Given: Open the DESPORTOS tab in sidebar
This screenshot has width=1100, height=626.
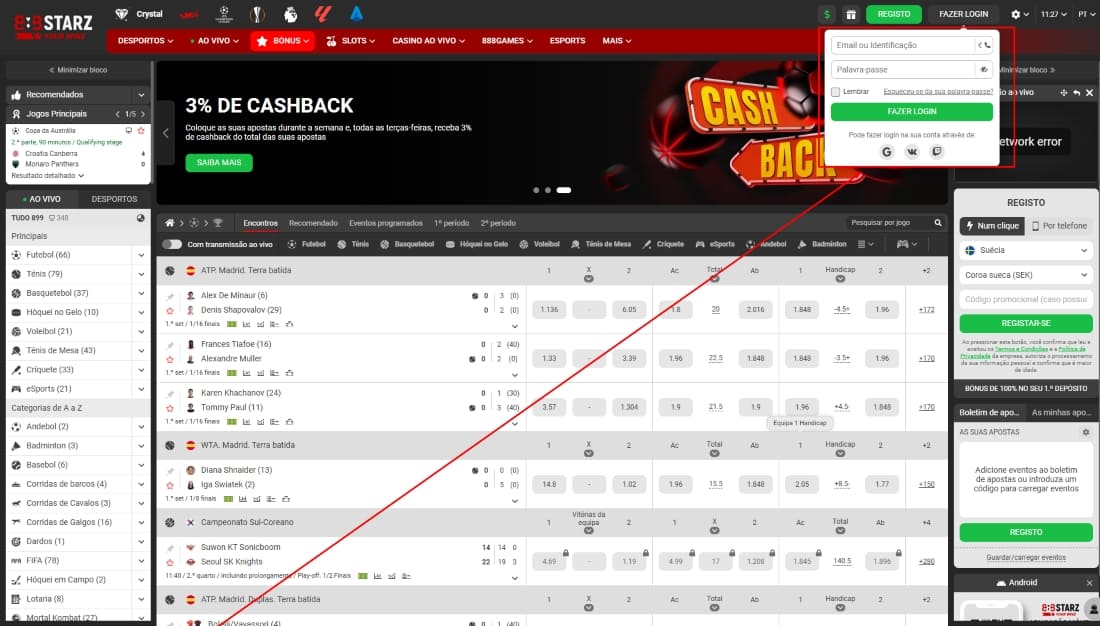Looking at the screenshot, I should click(114, 199).
